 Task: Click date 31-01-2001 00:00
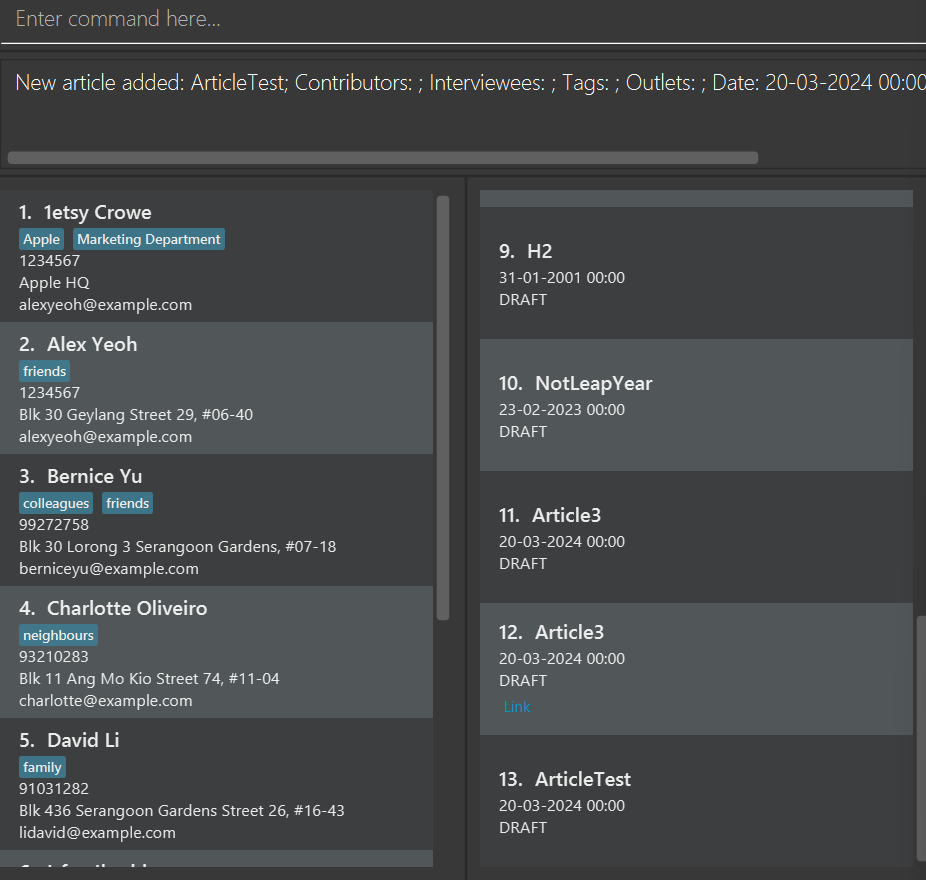562,278
